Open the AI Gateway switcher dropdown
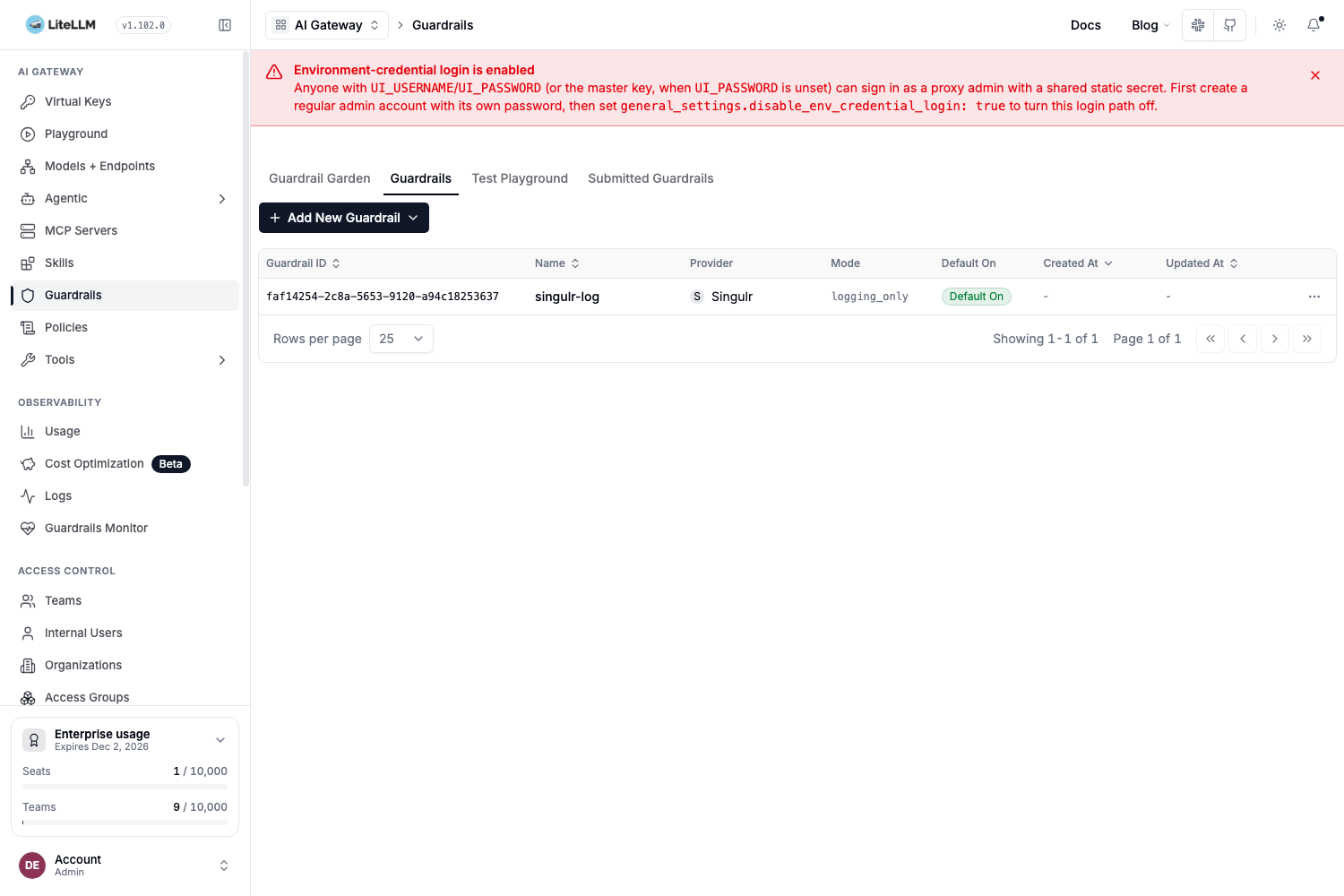Image resolution: width=1344 pixels, height=896 pixels. point(327,25)
